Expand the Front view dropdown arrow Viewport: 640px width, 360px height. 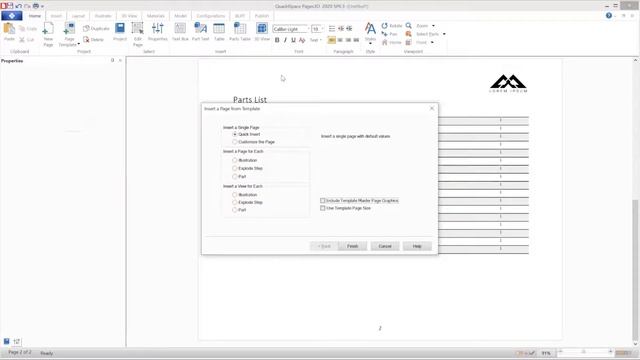(432, 42)
